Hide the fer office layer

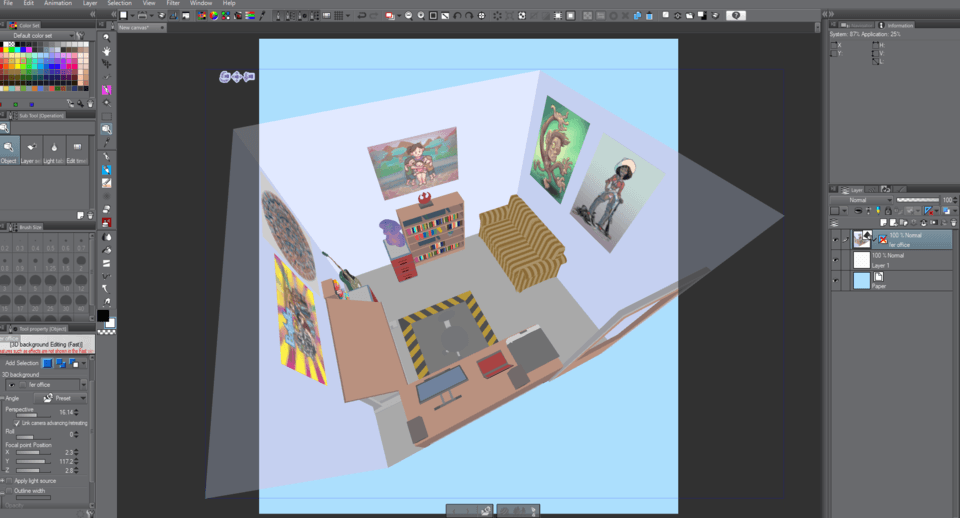(836, 239)
